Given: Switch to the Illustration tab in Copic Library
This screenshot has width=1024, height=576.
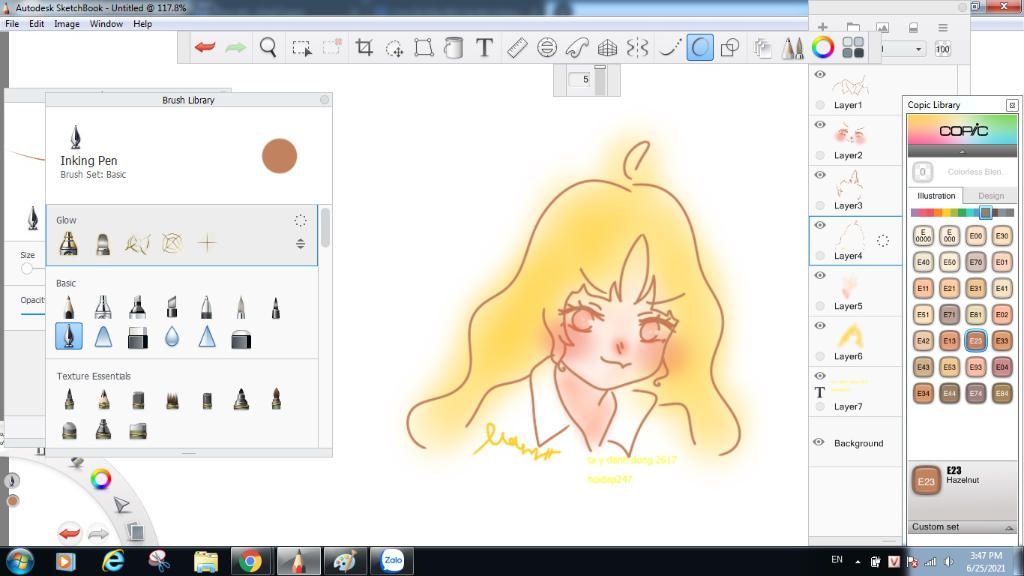Looking at the screenshot, I should pyautogui.click(x=936, y=195).
